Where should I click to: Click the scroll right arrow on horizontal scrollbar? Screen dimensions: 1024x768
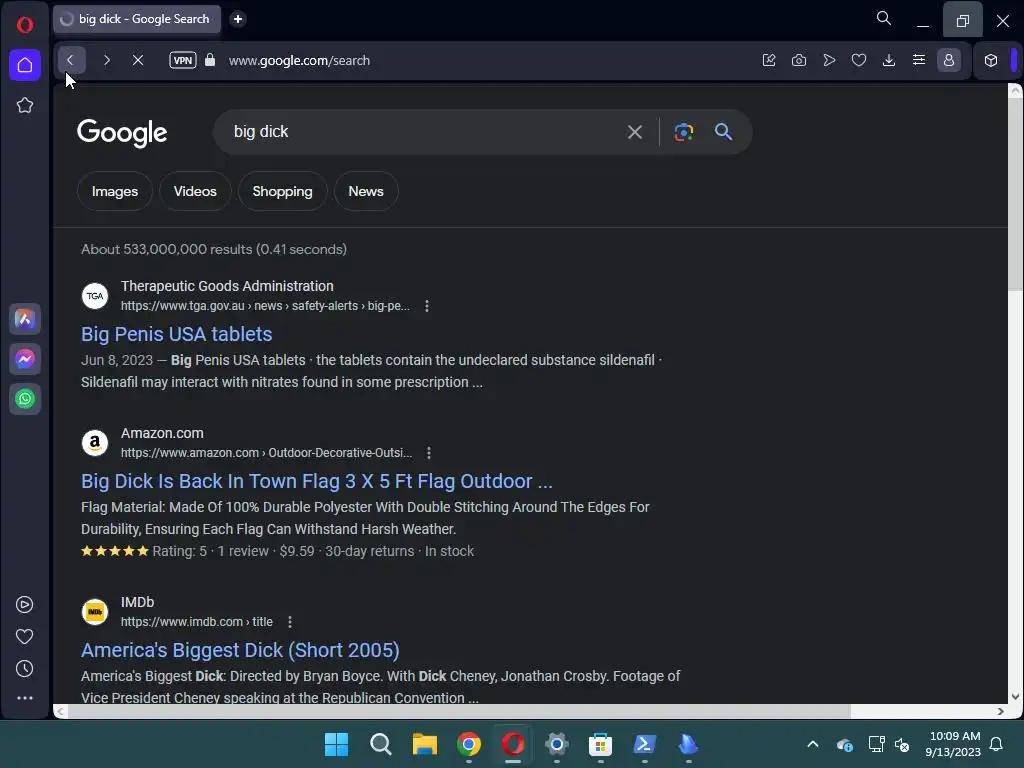point(1000,711)
